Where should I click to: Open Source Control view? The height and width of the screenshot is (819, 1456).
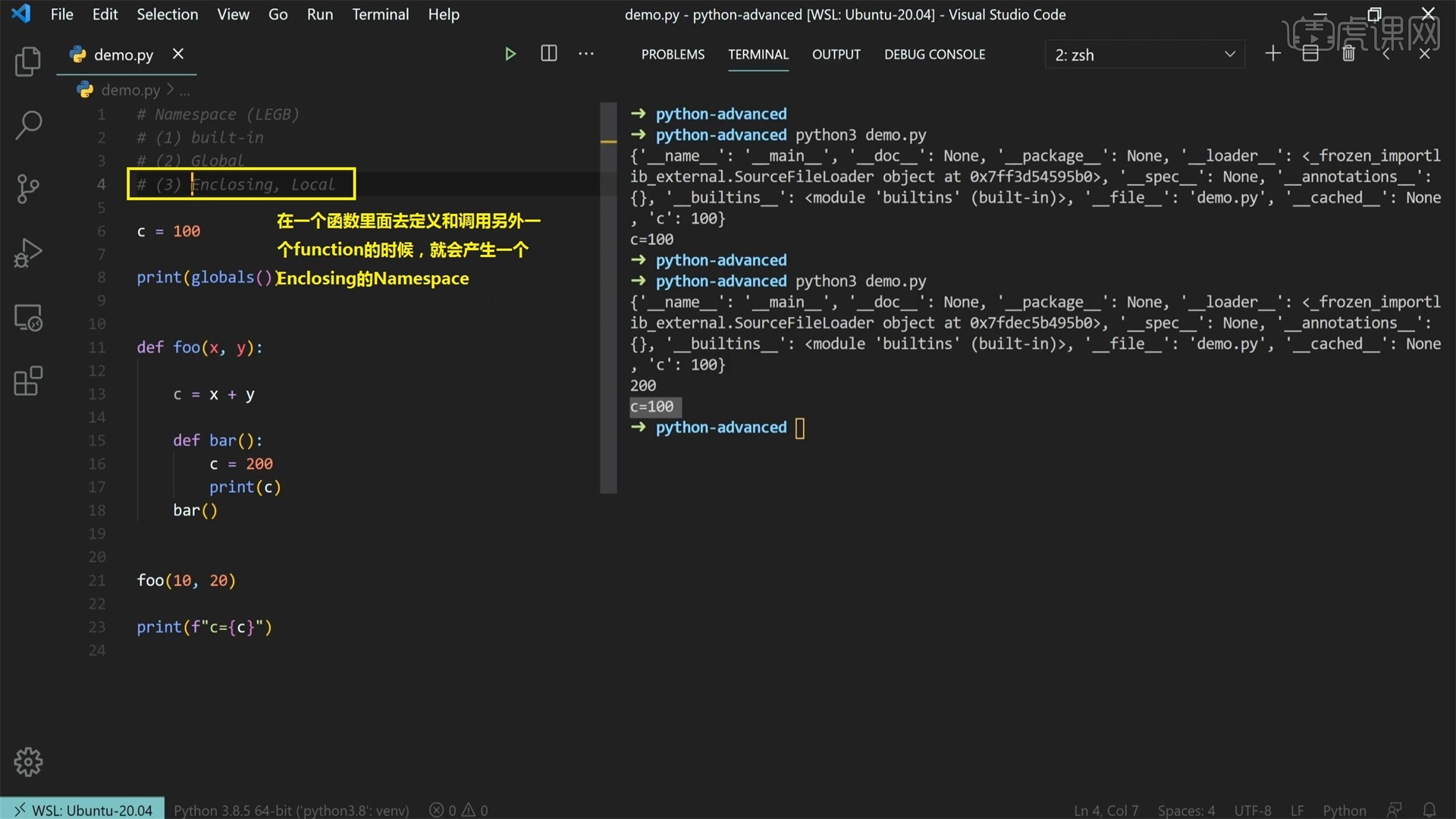tap(28, 189)
